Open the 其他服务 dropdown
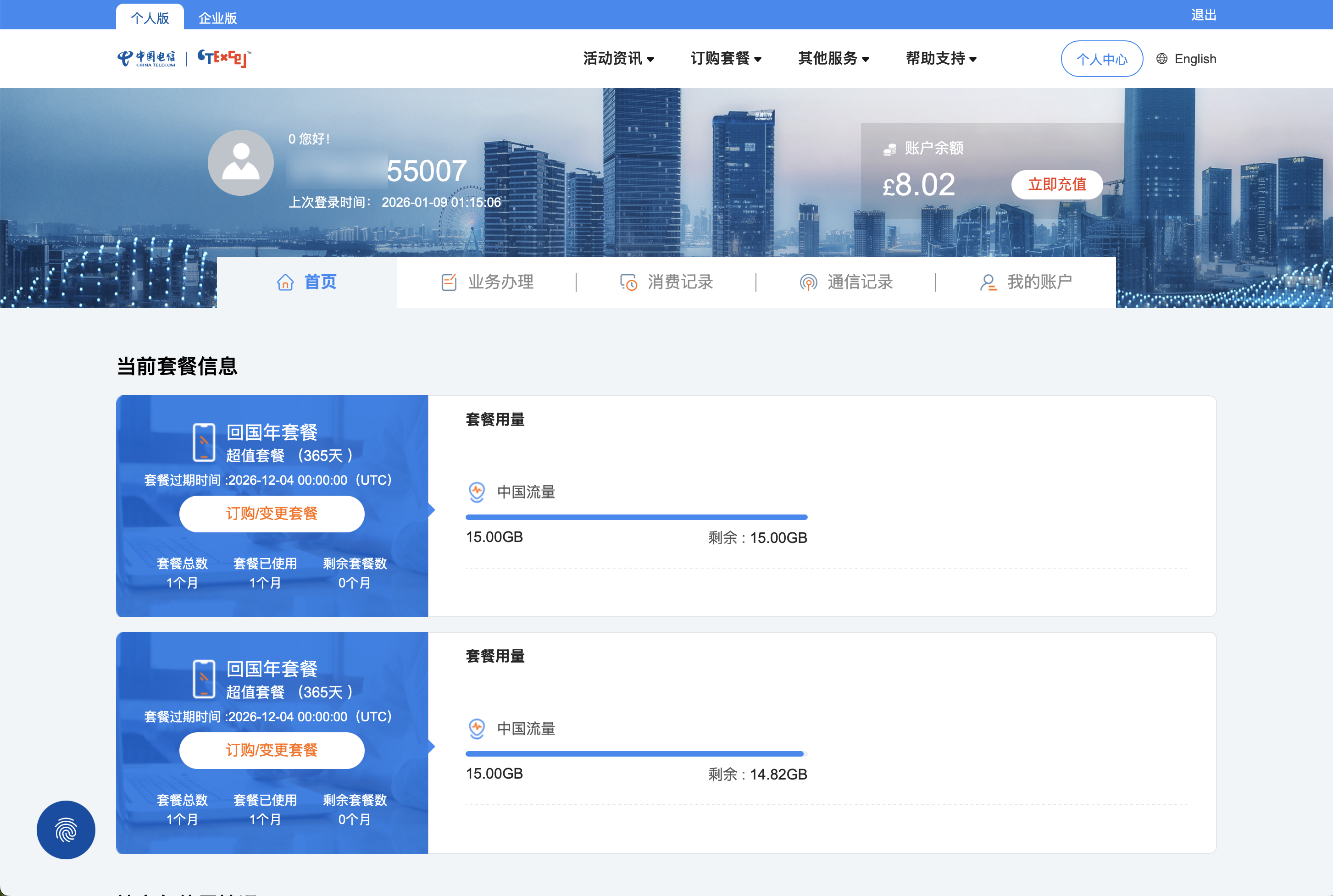The width and height of the screenshot is (1333, 896). click(x=833, y=58)
